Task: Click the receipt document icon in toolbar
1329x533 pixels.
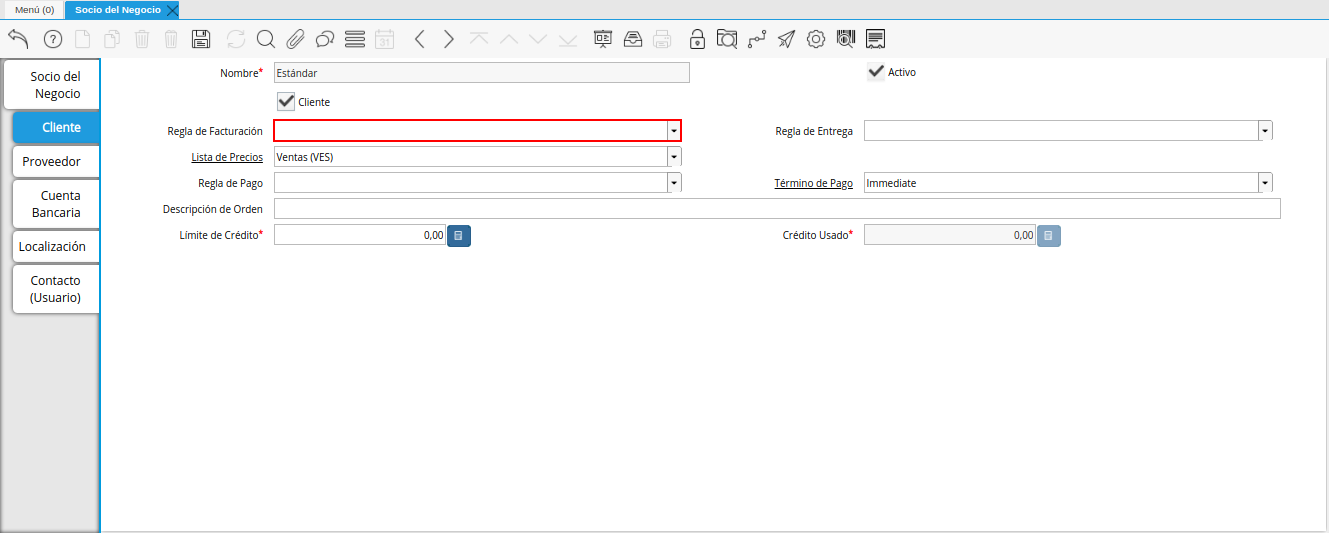Action: click(875, 39)
